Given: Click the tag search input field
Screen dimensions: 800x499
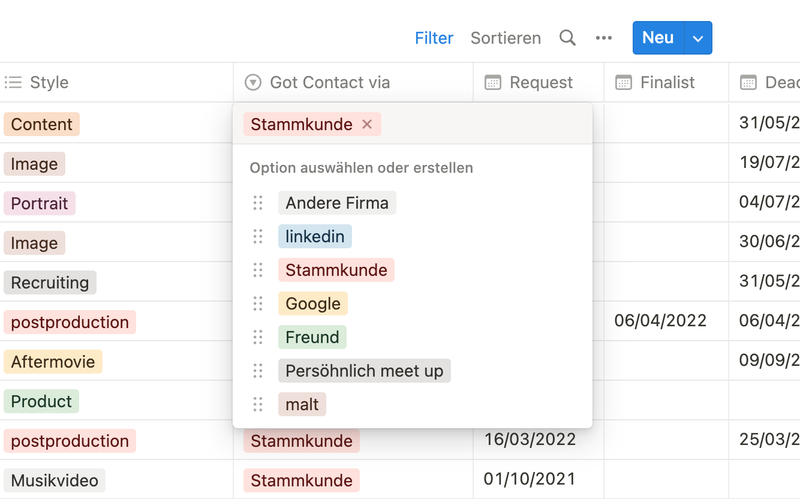Looking at the screenshot, I should pyautogui.click(x=480, y=124).
